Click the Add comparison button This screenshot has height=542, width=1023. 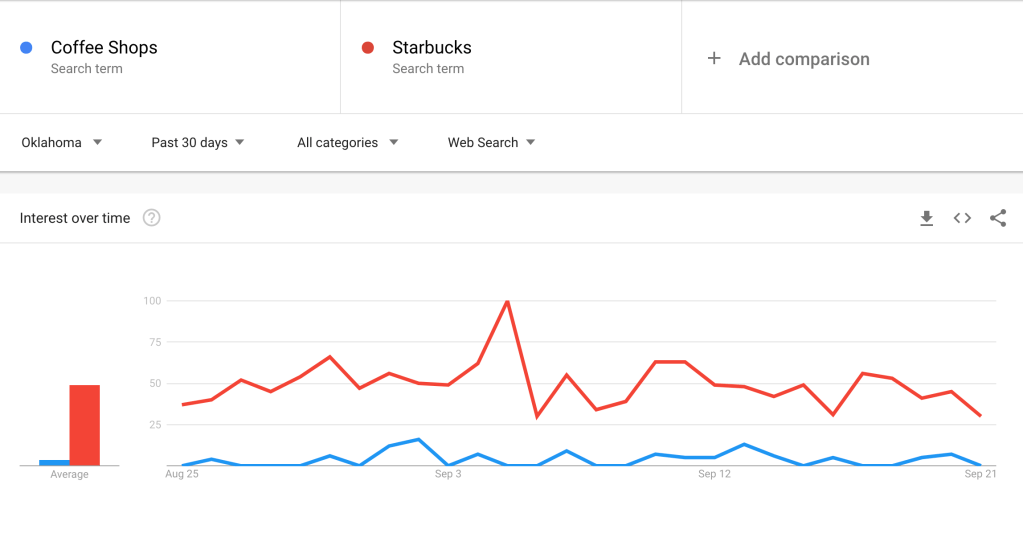804,59
